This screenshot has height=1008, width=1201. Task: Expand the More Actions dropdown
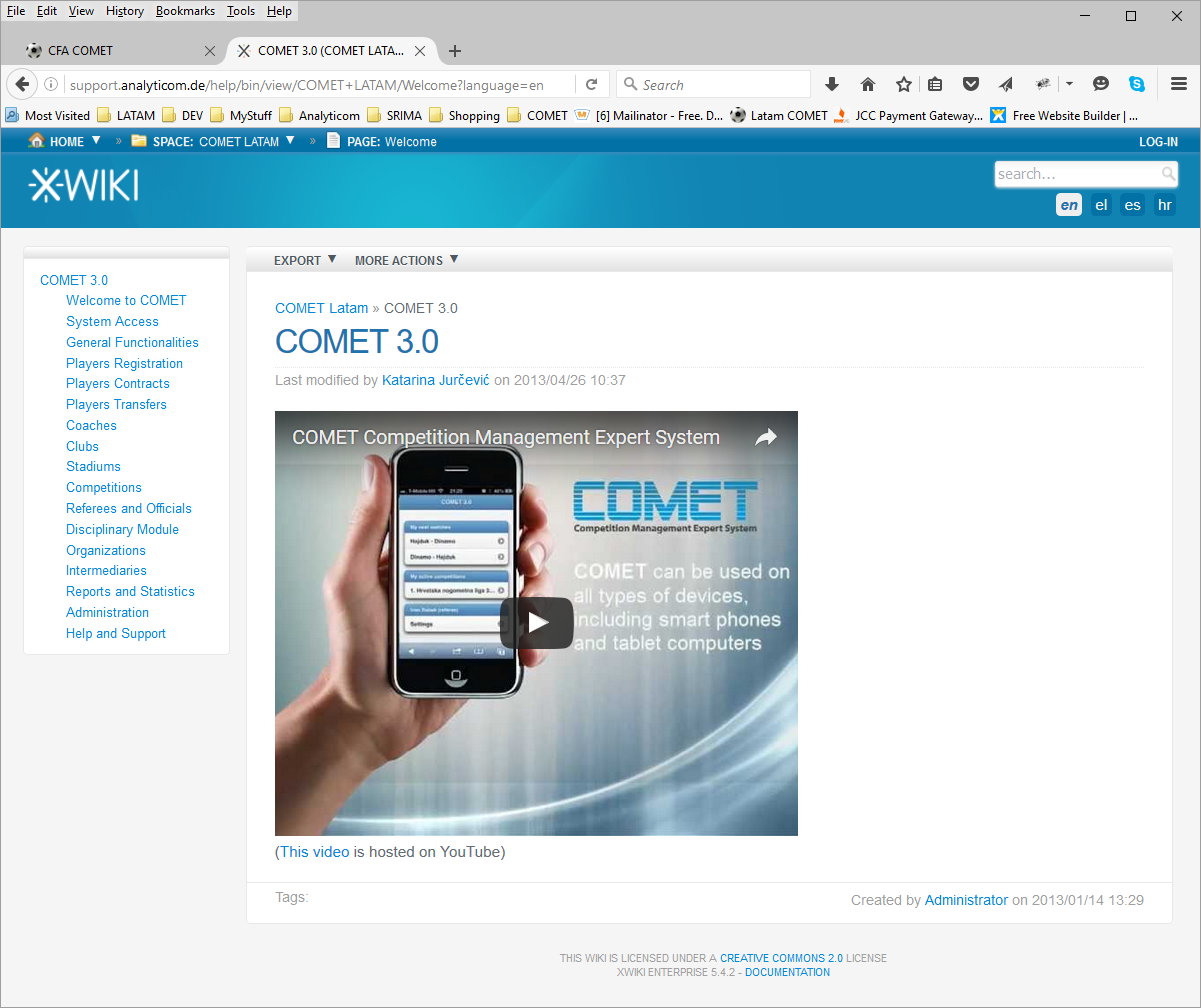pos(406,260)
